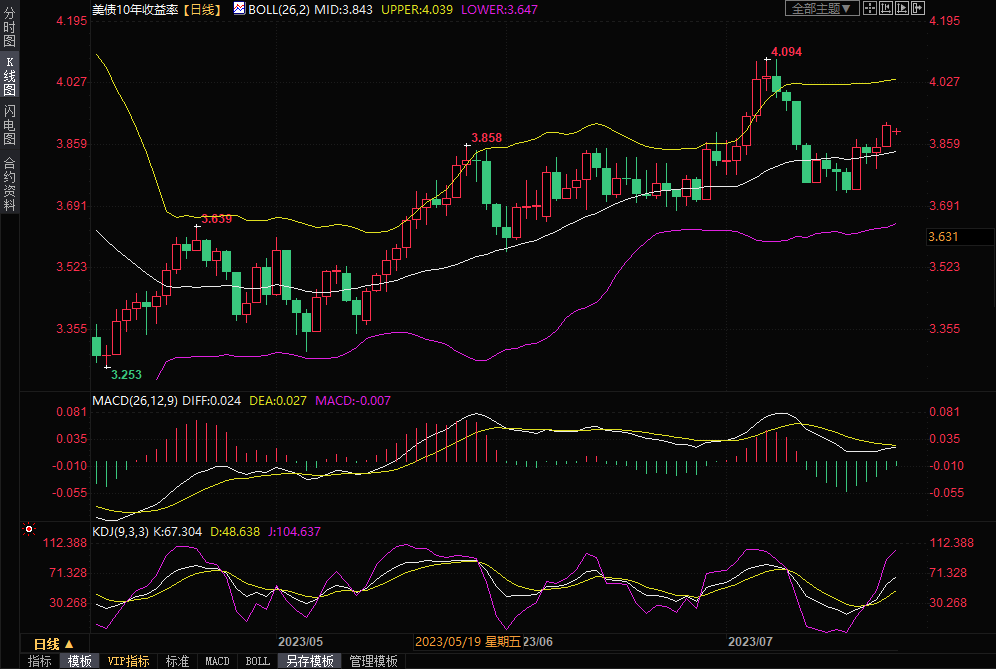Open the 闪电图 side tab

[x=9, y=124]
